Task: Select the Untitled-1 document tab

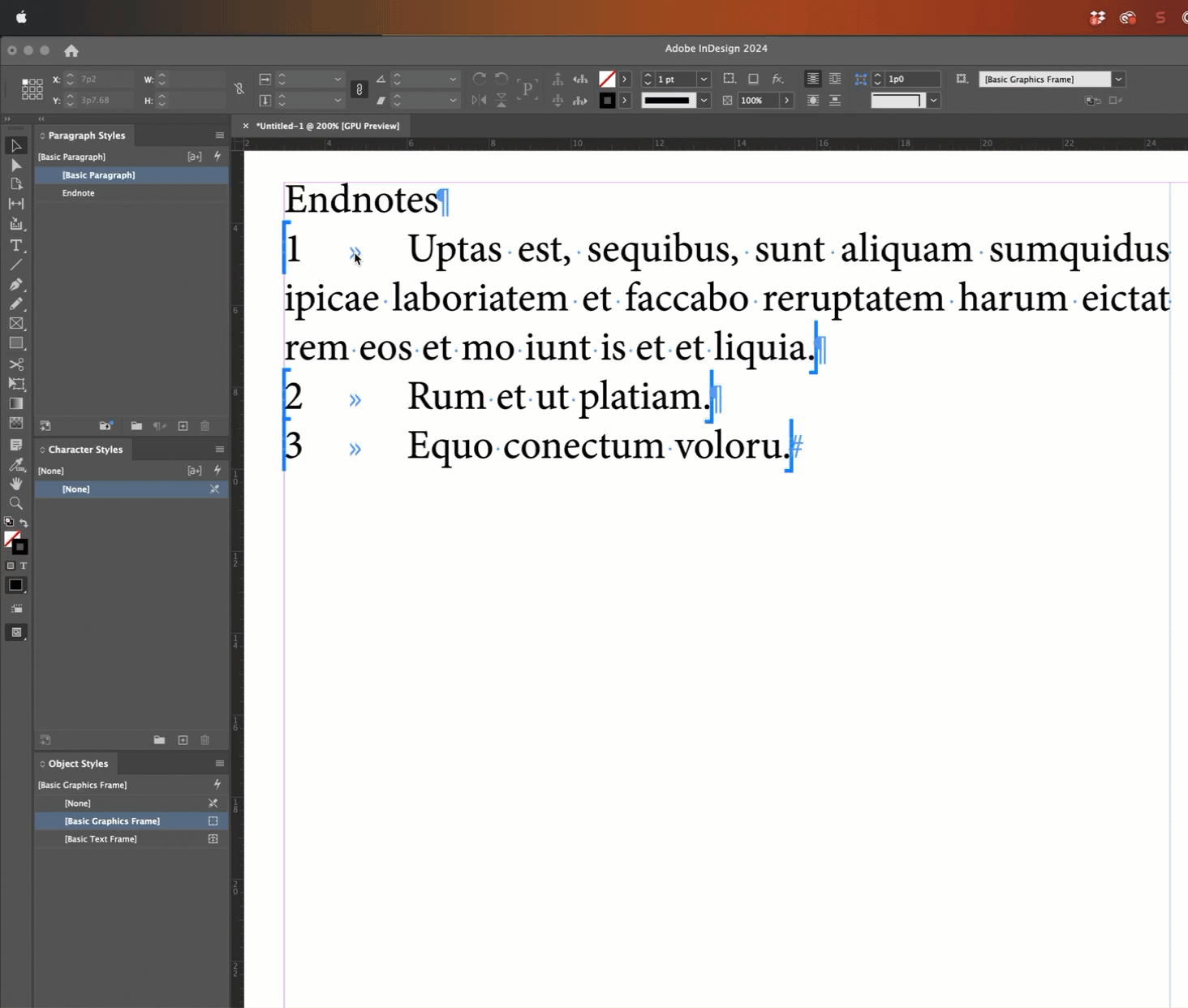Action: tap(328, 126)
